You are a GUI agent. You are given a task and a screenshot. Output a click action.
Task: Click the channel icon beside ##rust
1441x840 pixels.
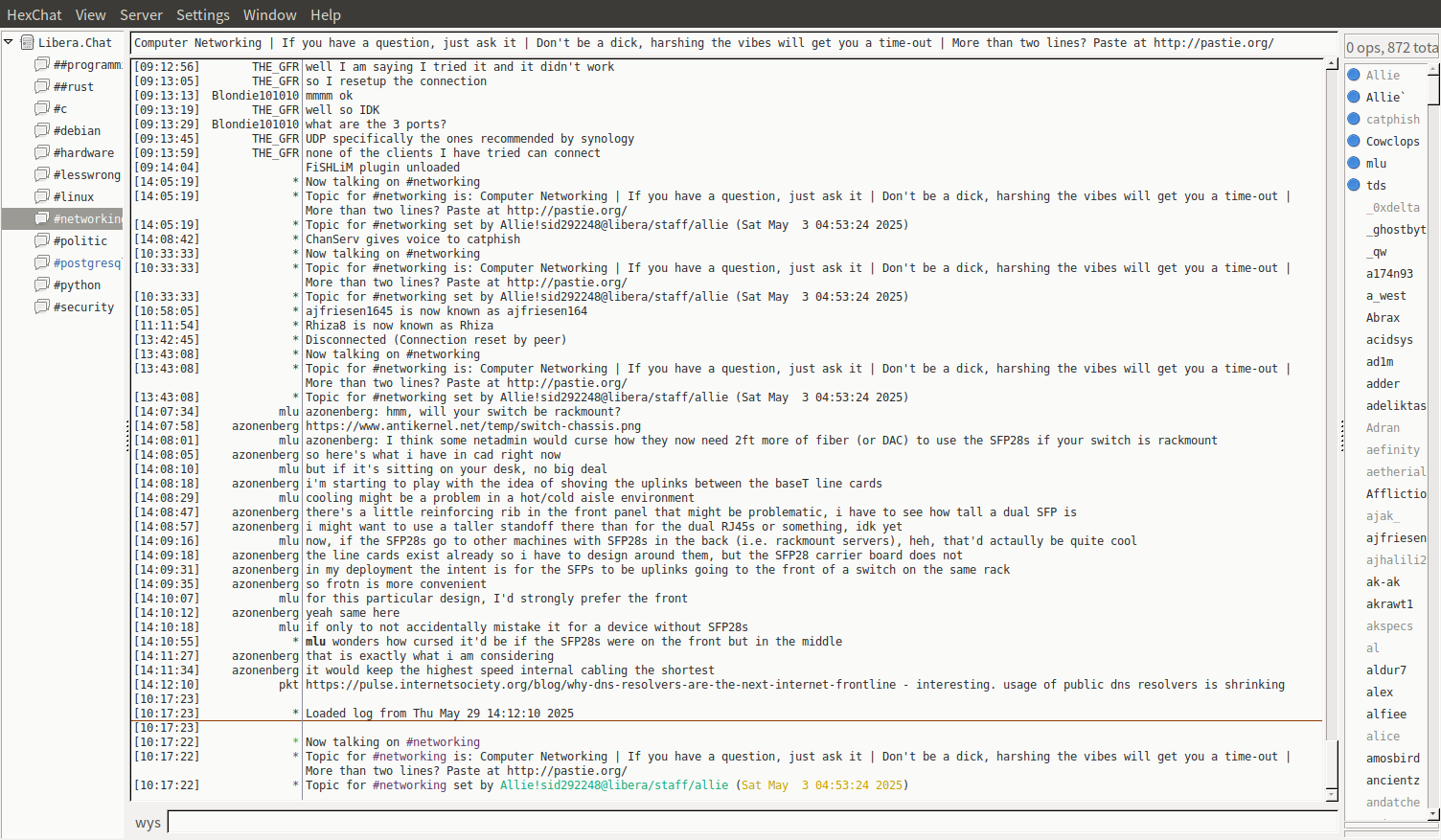tap(41, 86)
